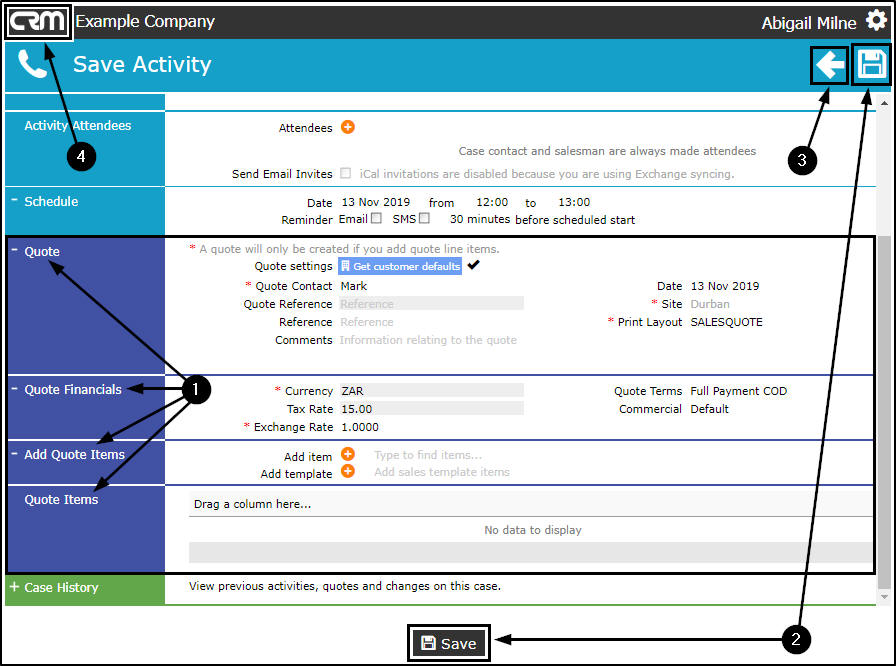Click the Comments field
The width and height of the screenshot is (896, 666).
[x=431, y=340]
